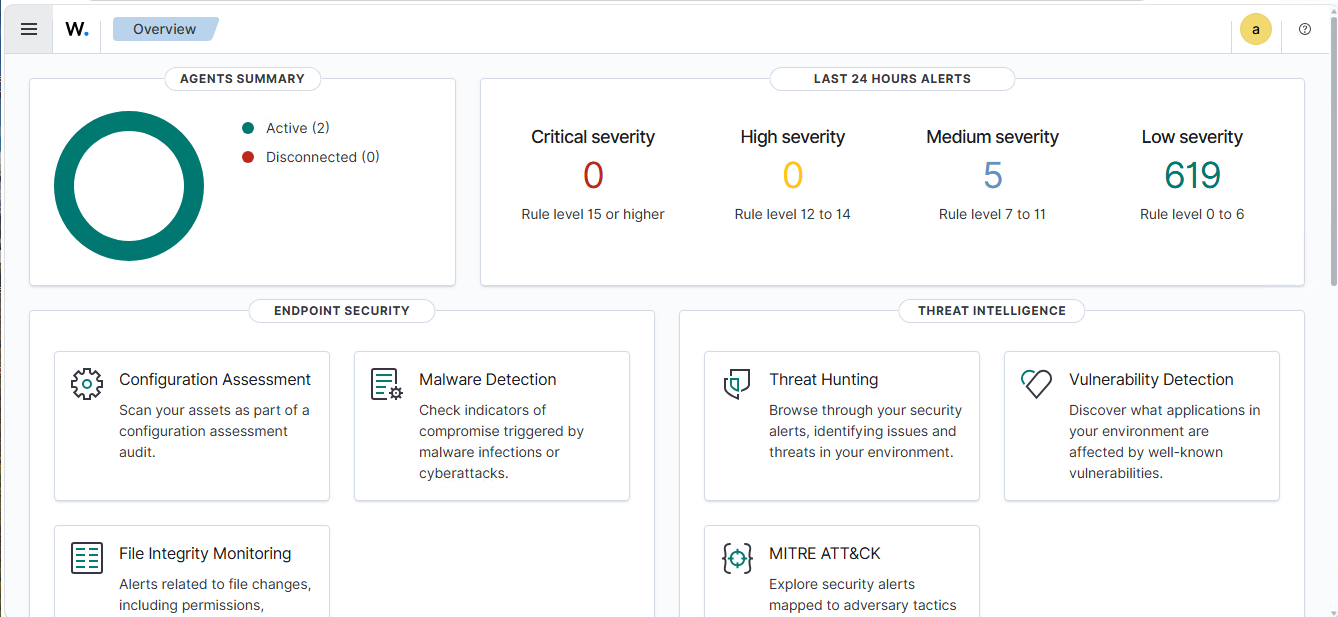The width and height of the screenshot is (1338, 617).
Task: Open the Threat Hunting module title
Action: point(824,379)
